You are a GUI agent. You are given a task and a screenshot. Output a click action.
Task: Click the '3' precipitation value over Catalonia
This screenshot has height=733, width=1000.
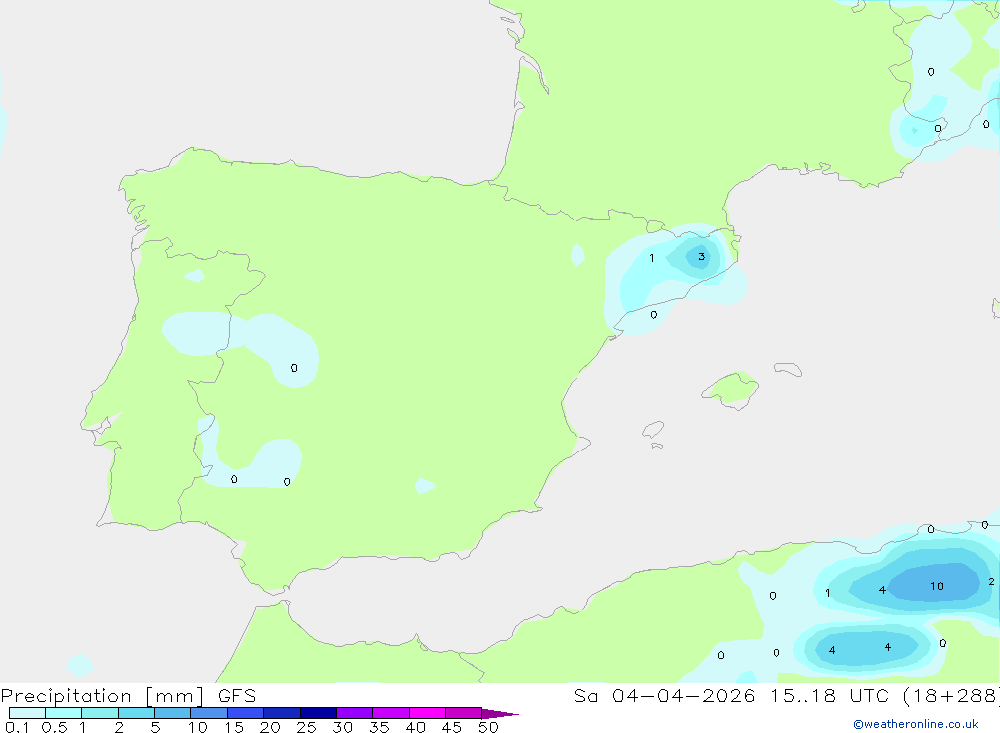(701, 256)
